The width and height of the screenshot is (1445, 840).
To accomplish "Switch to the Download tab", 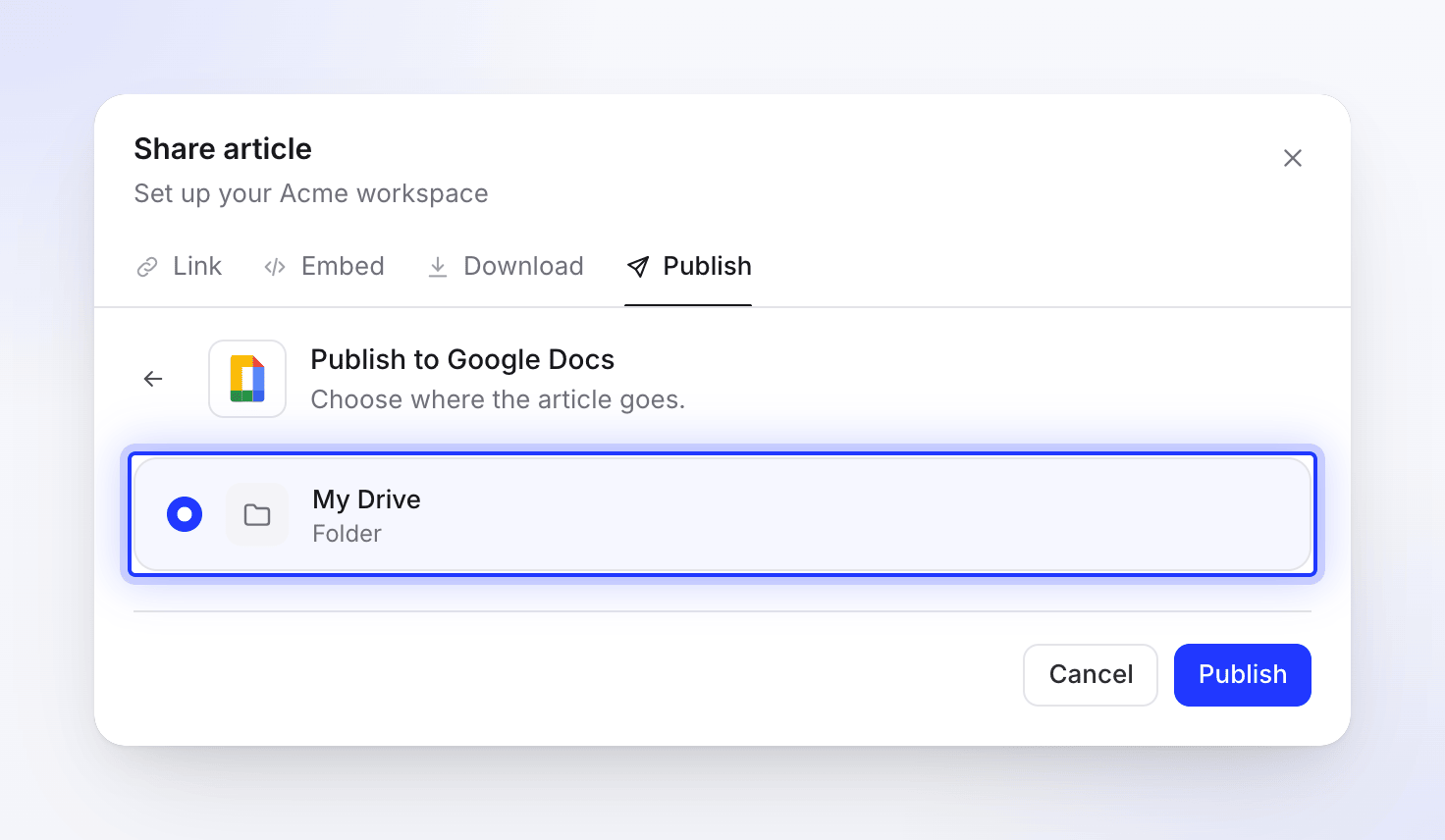I will pos(506,266).
